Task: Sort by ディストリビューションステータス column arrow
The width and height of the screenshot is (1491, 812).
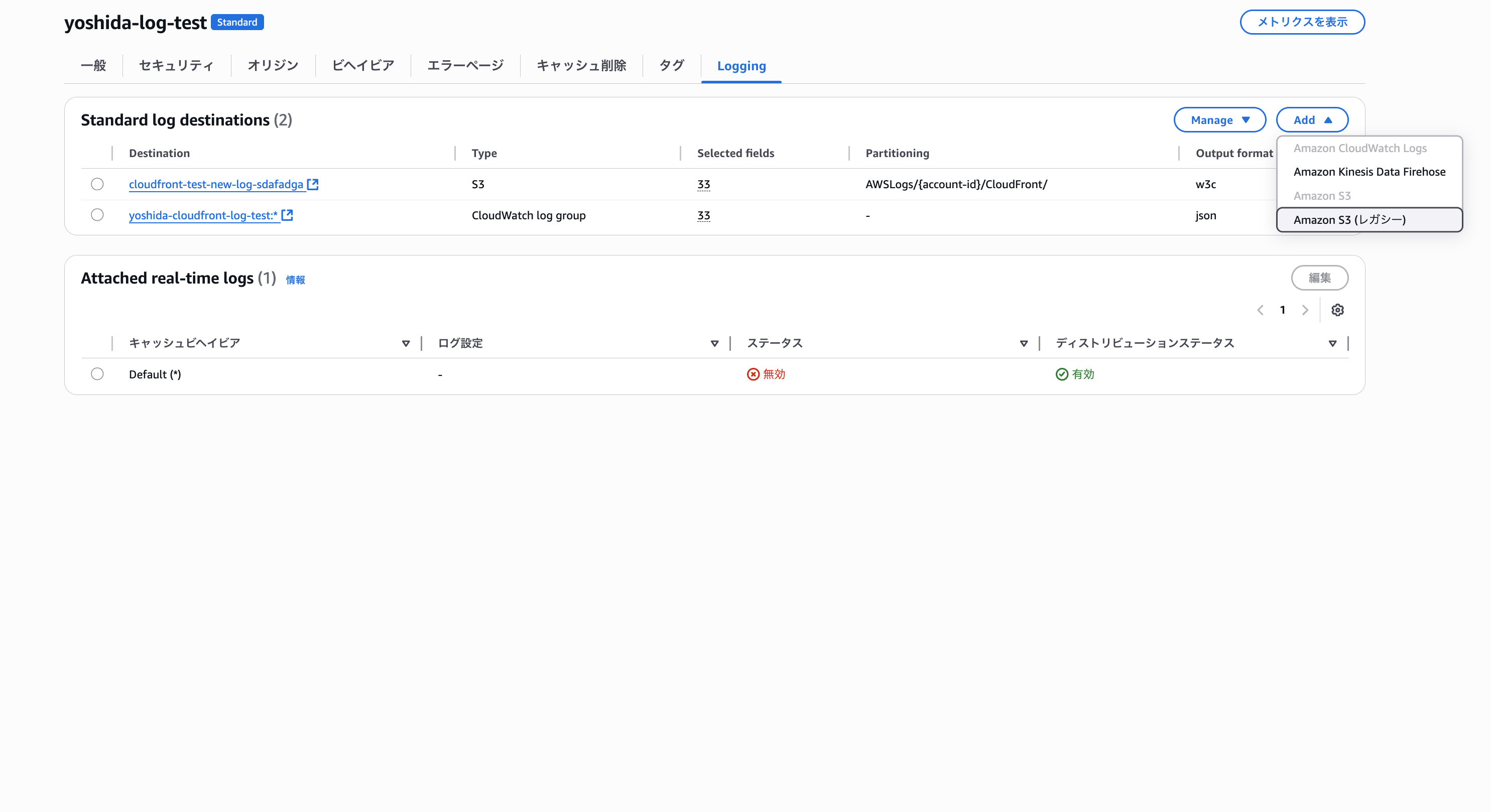Action: pyautogui.click(x=1332, y=343)
